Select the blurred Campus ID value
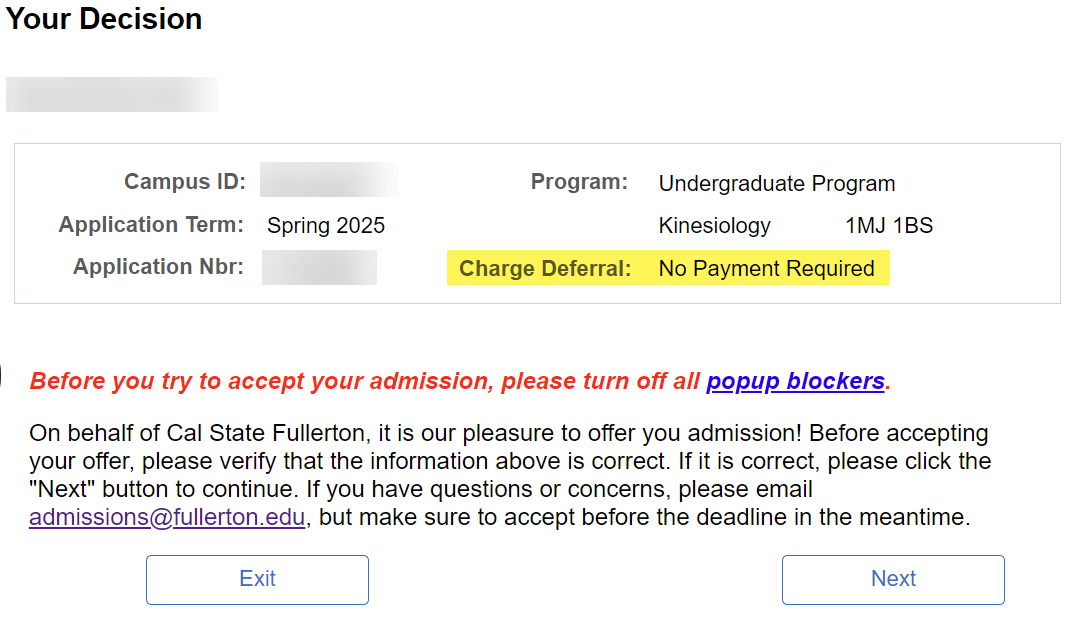The width and height of the screenshot is (1078, 618). [329, 180]
